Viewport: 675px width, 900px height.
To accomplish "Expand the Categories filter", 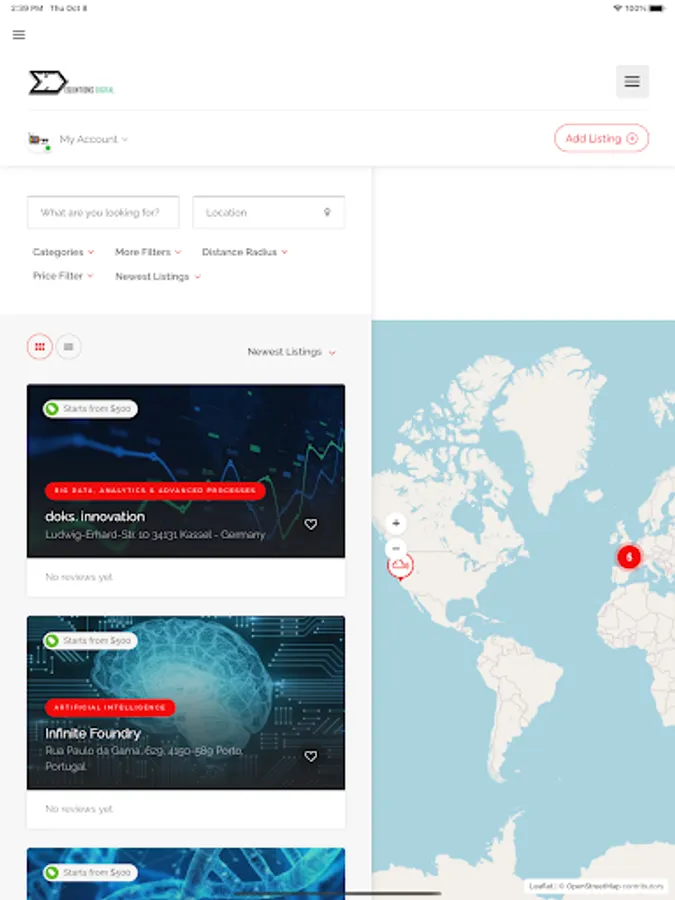I will 63,252.
